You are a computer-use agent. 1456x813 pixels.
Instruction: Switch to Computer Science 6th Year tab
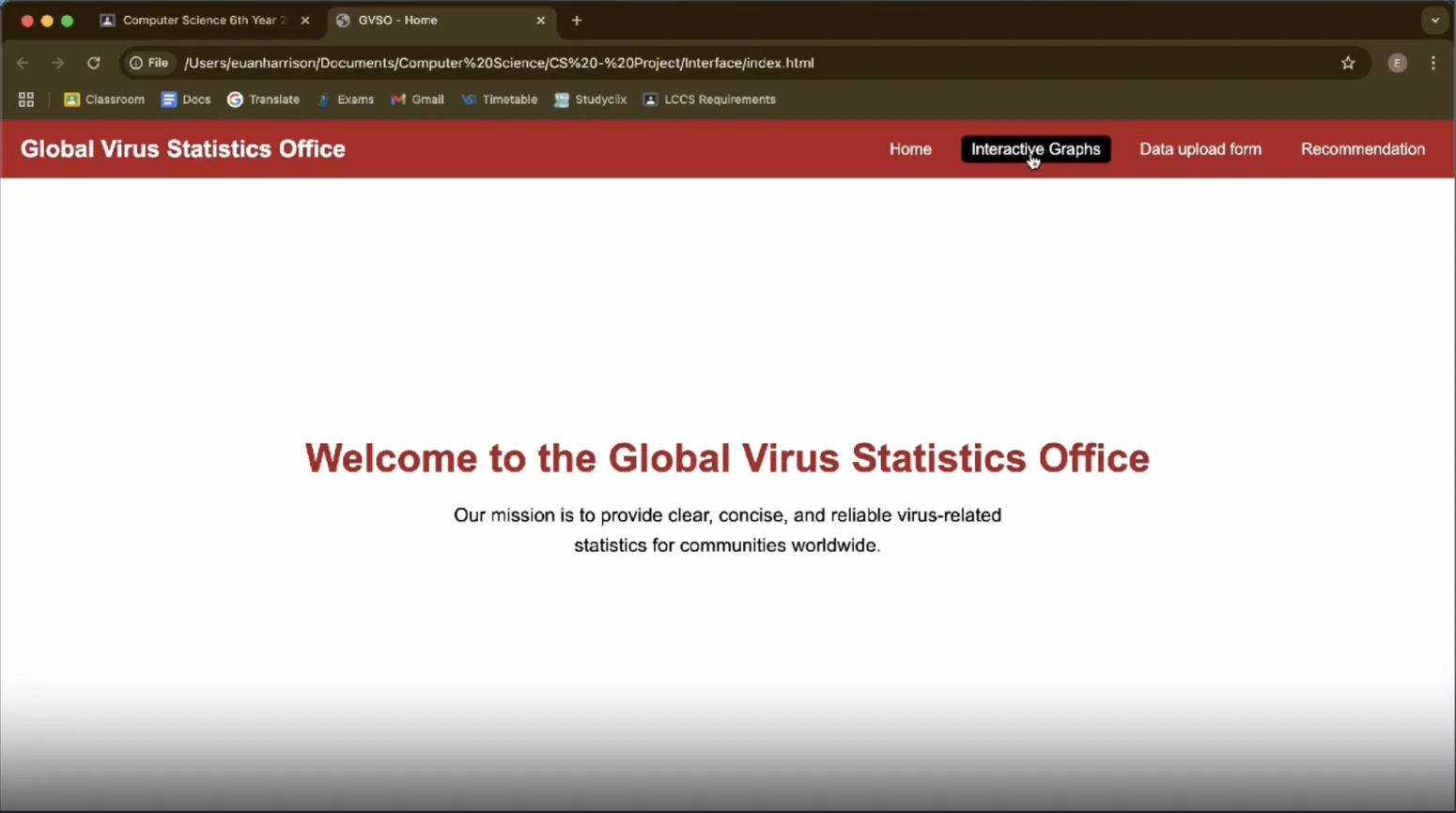coord(205,21)
